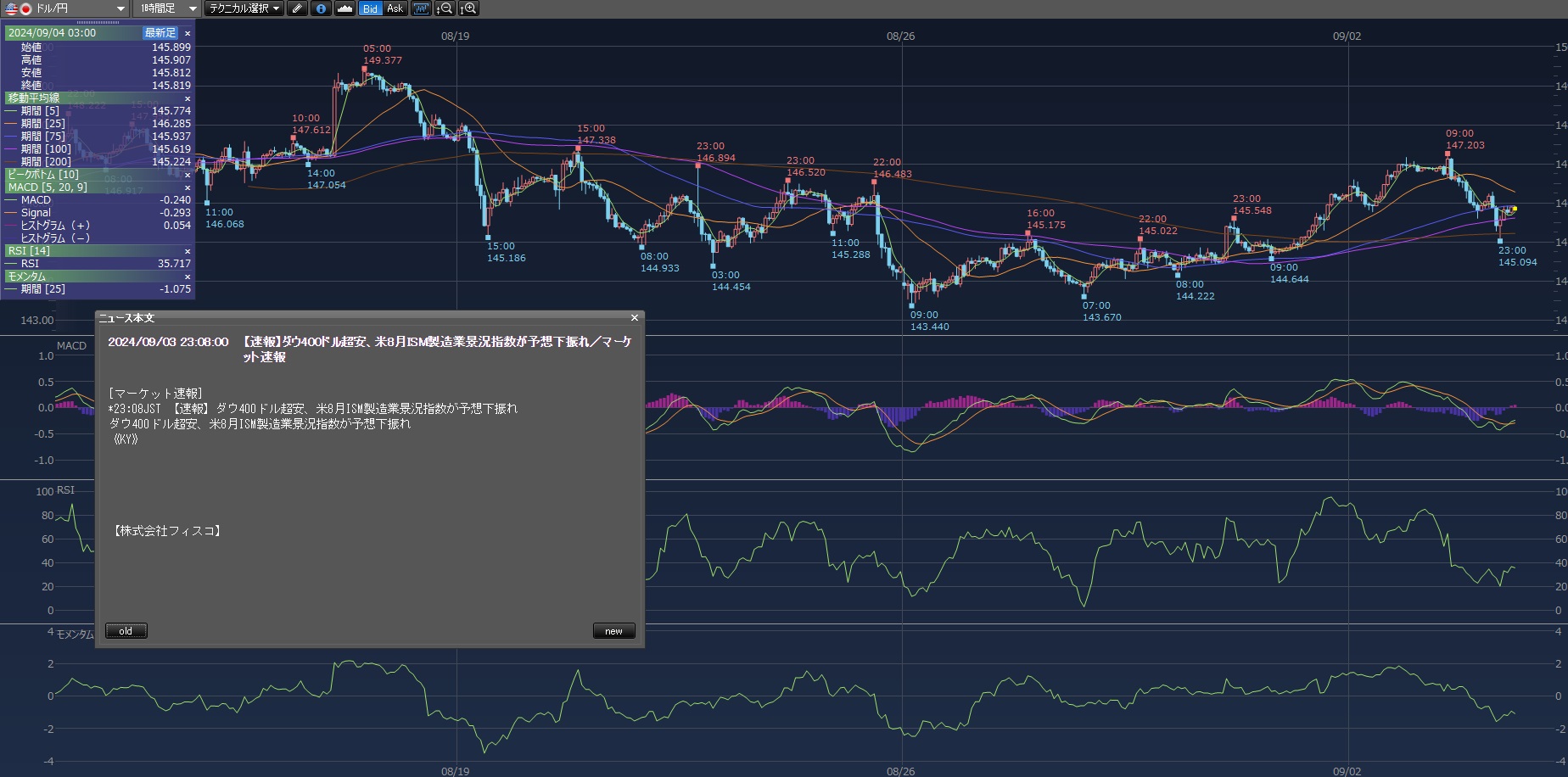
Task: Toggle the 最新足 latest bar button
Action: click(x=160, y=33)
